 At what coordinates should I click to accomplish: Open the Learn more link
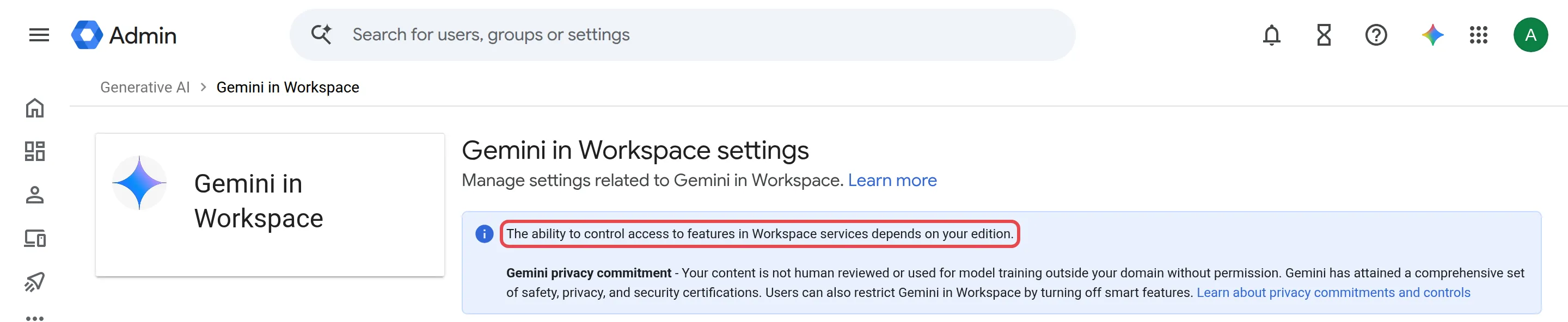point(892,181)
